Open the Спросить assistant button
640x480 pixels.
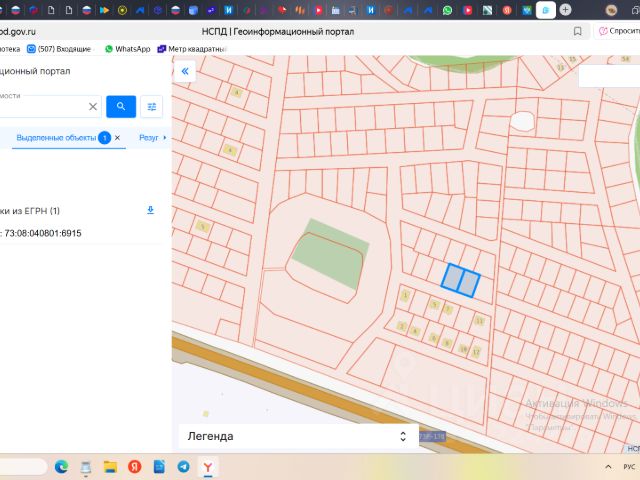pyautogui.click(x=617, y=31)
